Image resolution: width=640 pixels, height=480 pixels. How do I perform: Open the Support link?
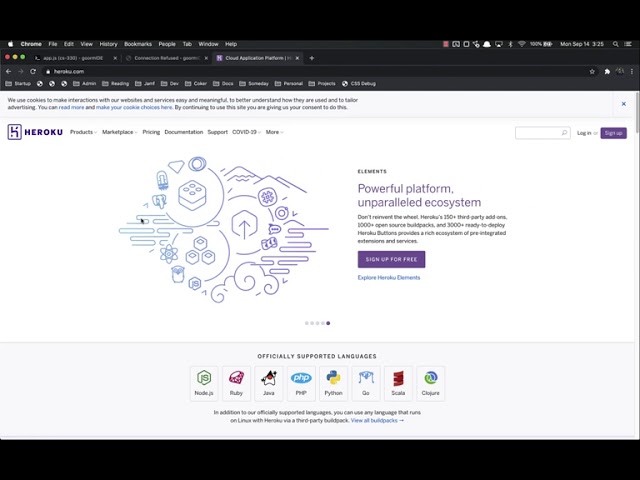[x=218, y=132]
